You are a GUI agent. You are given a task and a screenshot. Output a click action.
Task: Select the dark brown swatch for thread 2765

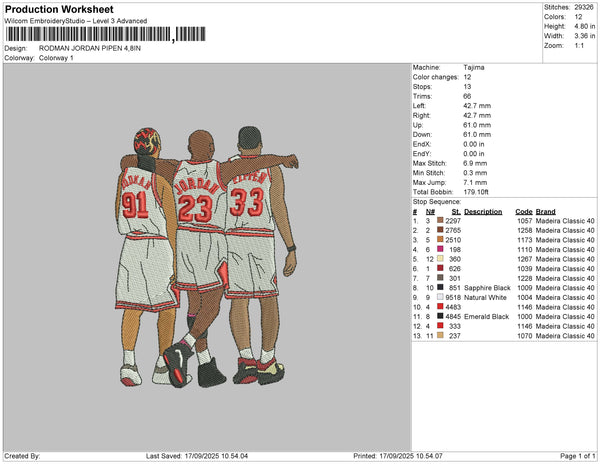click(x=440, y=230)
